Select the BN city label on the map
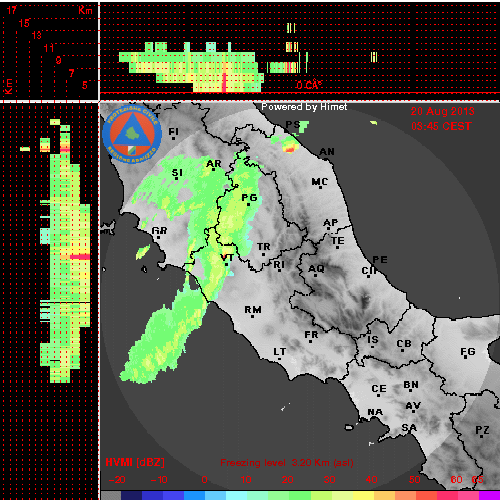The image size is (500, 500). pyautogui.click(x=411, y=385)
